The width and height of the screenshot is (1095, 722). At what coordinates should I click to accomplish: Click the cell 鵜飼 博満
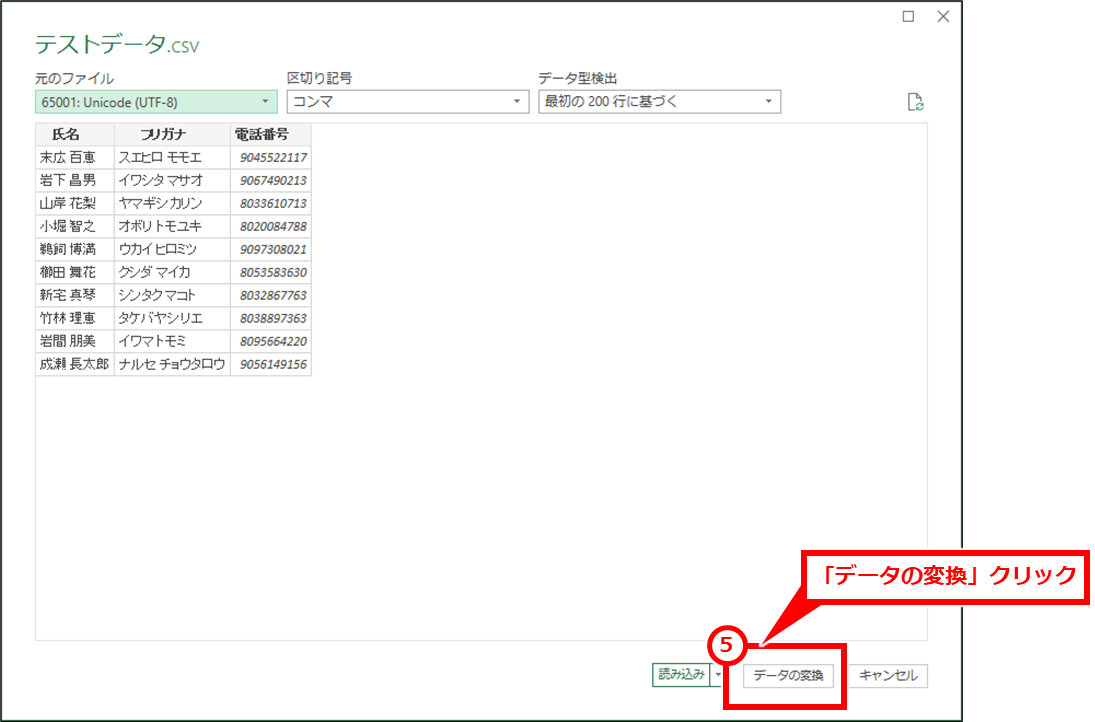point(75,250)
